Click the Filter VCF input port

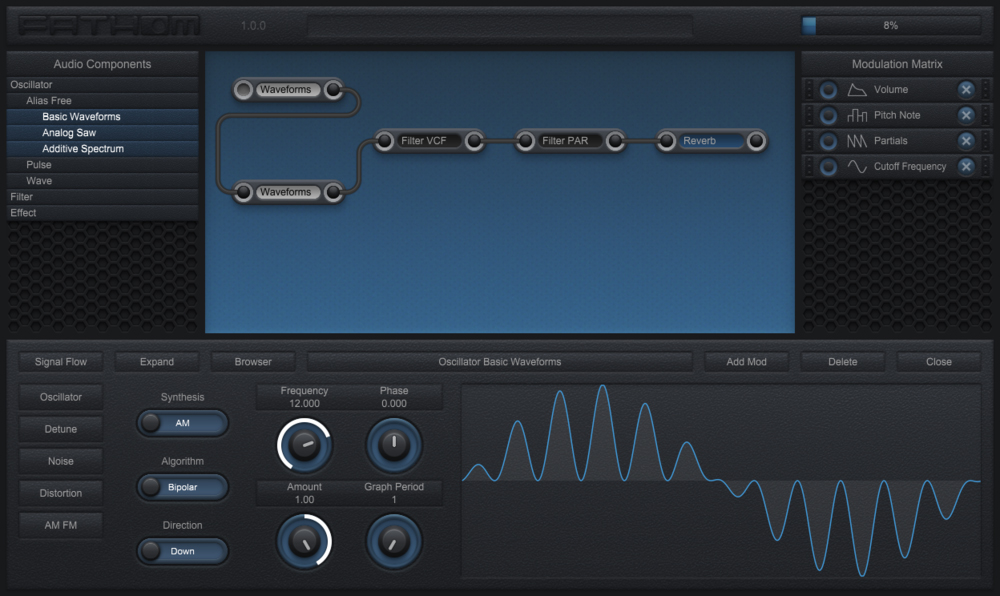click(385, 141)
